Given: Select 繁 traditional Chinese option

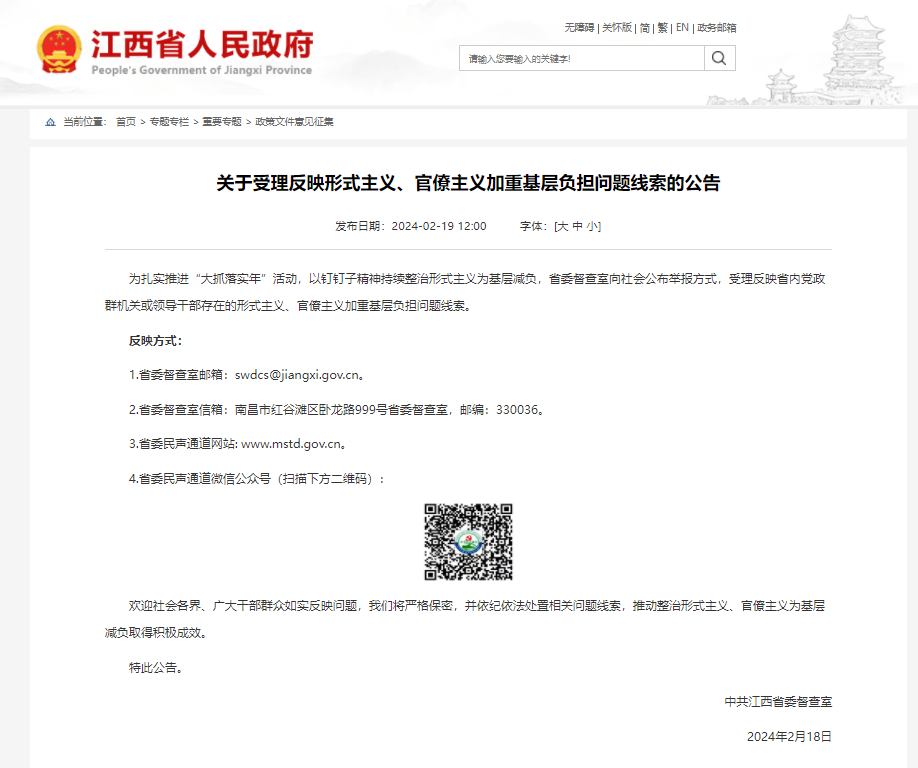Looking at the screenshot, I should 662,28.
